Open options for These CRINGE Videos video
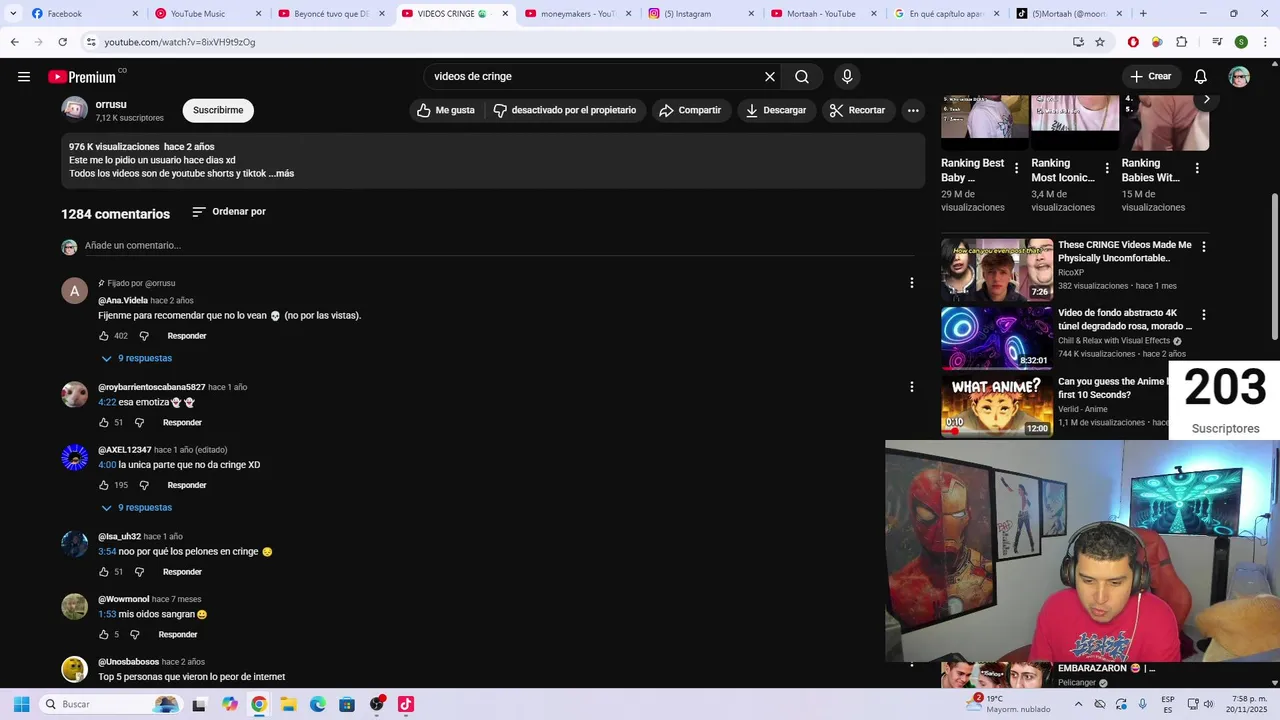1280x720 pixels. pyautogui.click(x=1204, y=246)
